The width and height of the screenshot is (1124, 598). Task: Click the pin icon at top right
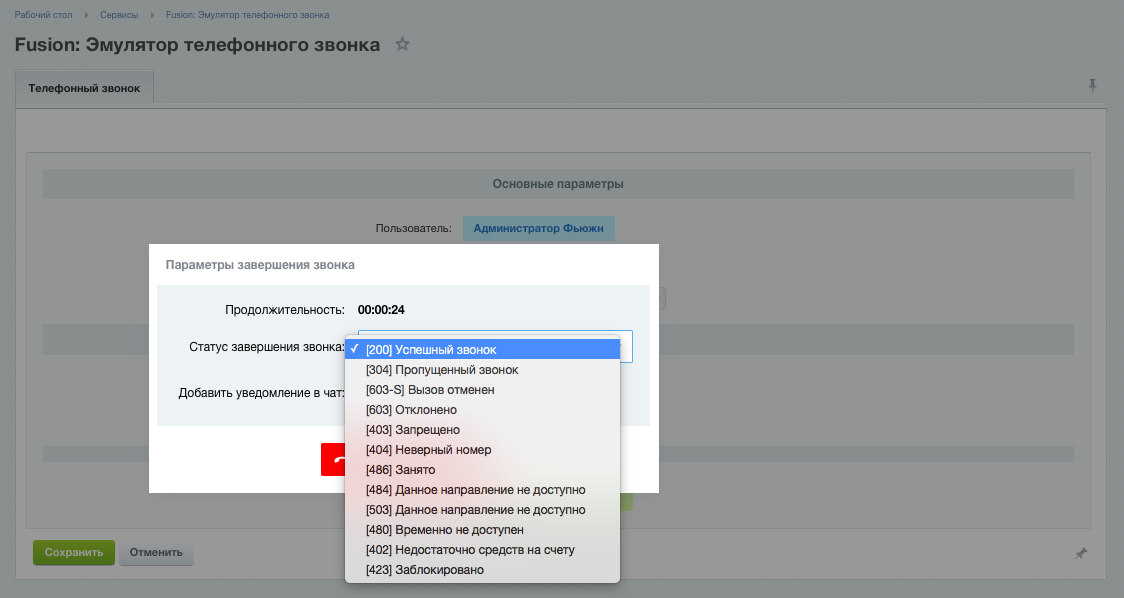1092,85
